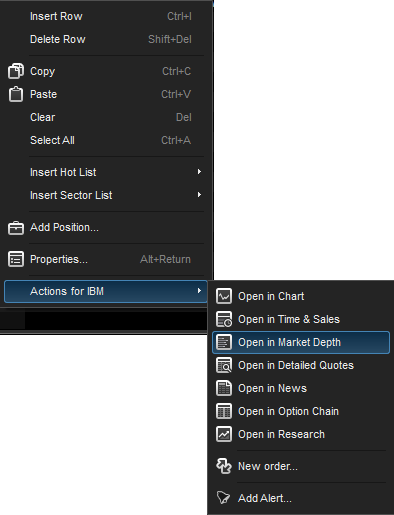Click the New order icon

[224, 466]
